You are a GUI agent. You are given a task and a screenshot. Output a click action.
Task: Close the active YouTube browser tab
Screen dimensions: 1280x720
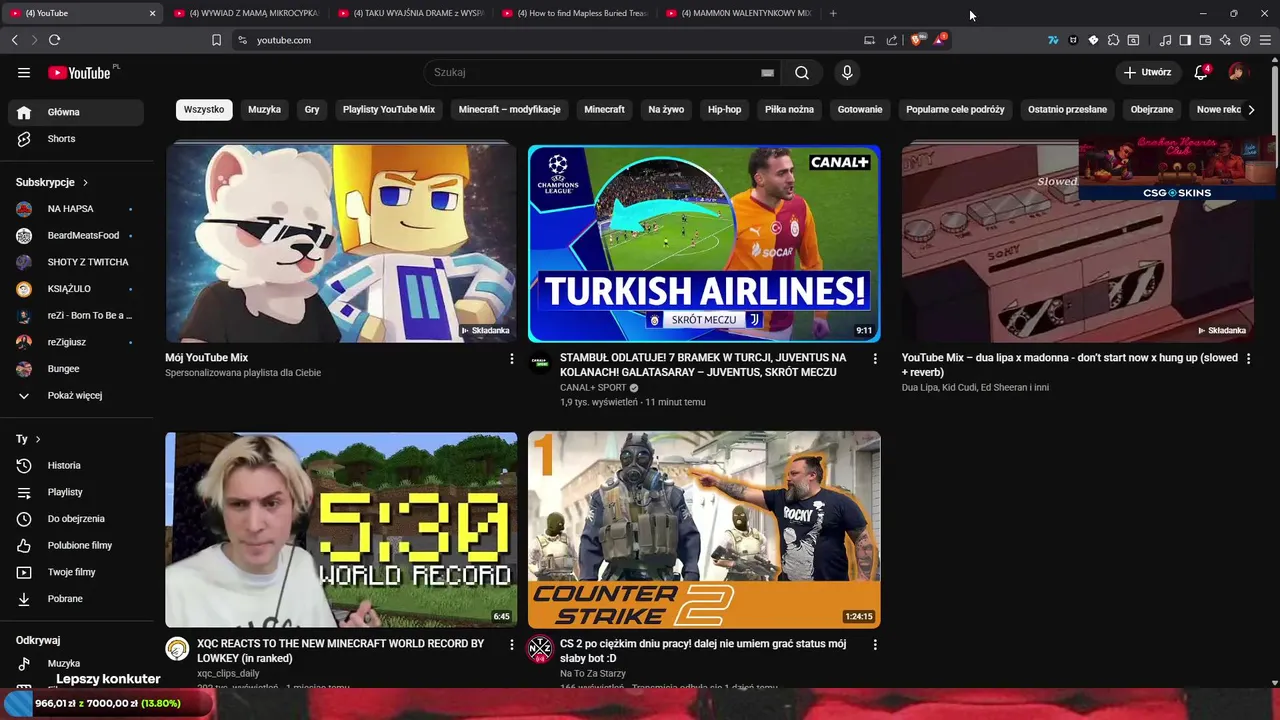pos(152,13)
